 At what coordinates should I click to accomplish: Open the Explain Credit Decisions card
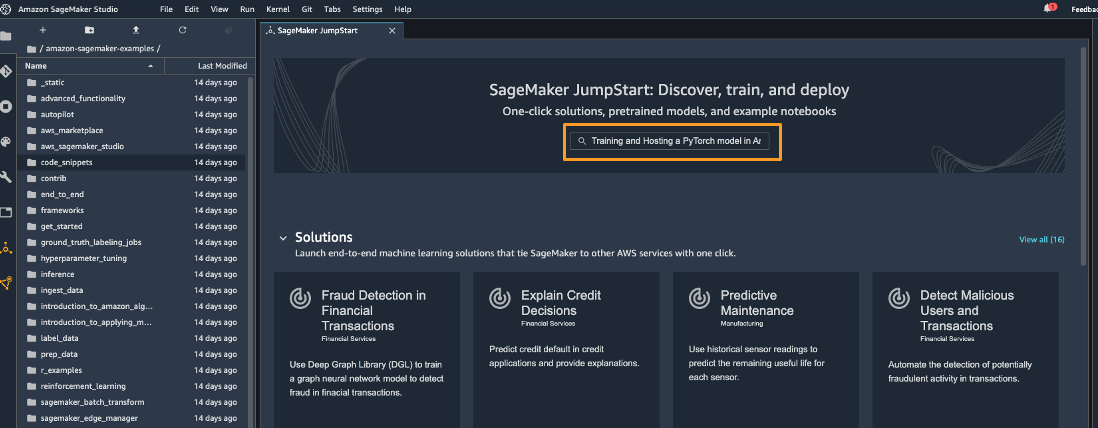[567, 350]
